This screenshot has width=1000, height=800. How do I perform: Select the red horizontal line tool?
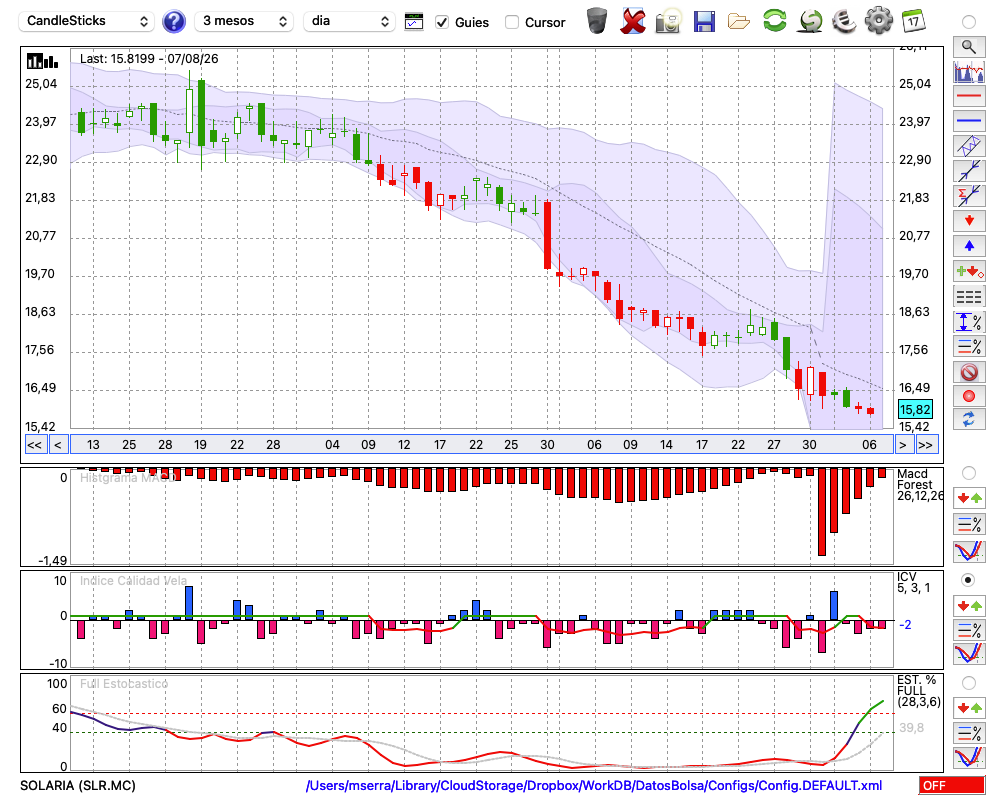pyautogui.click(x=969, y=96)
